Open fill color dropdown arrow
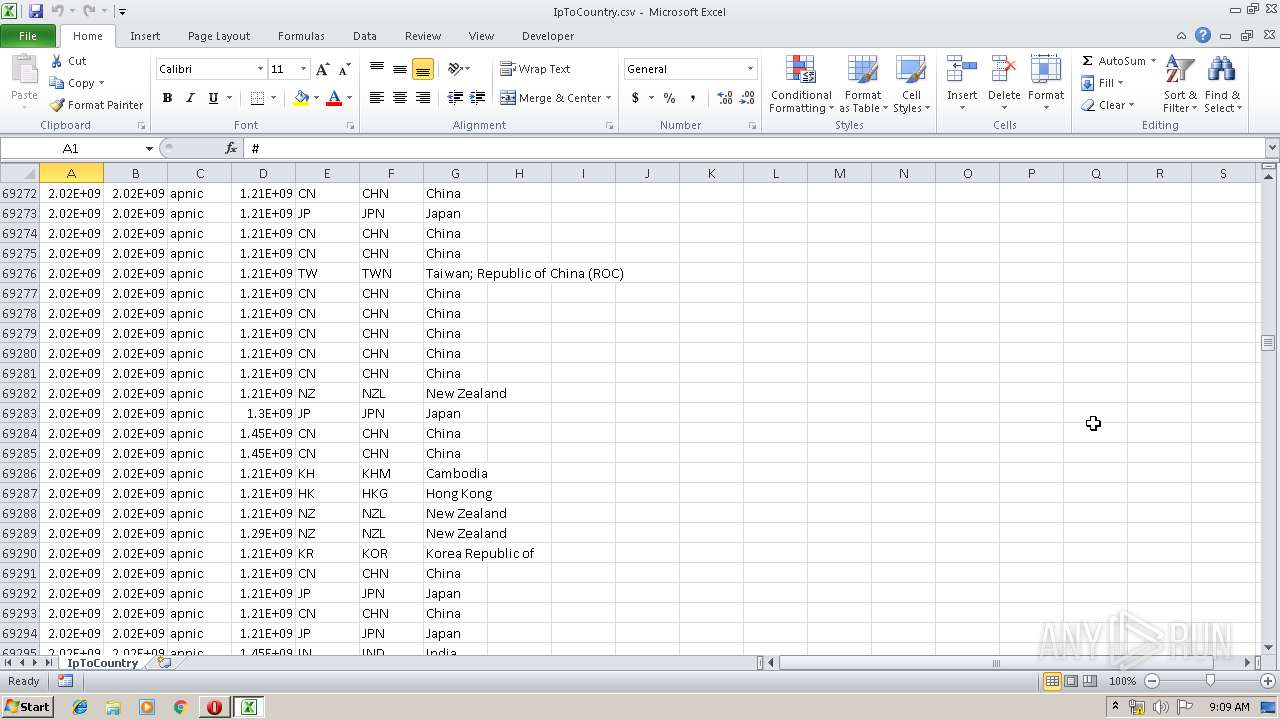Screen dimensions: 1280x720 pos(316,98)
